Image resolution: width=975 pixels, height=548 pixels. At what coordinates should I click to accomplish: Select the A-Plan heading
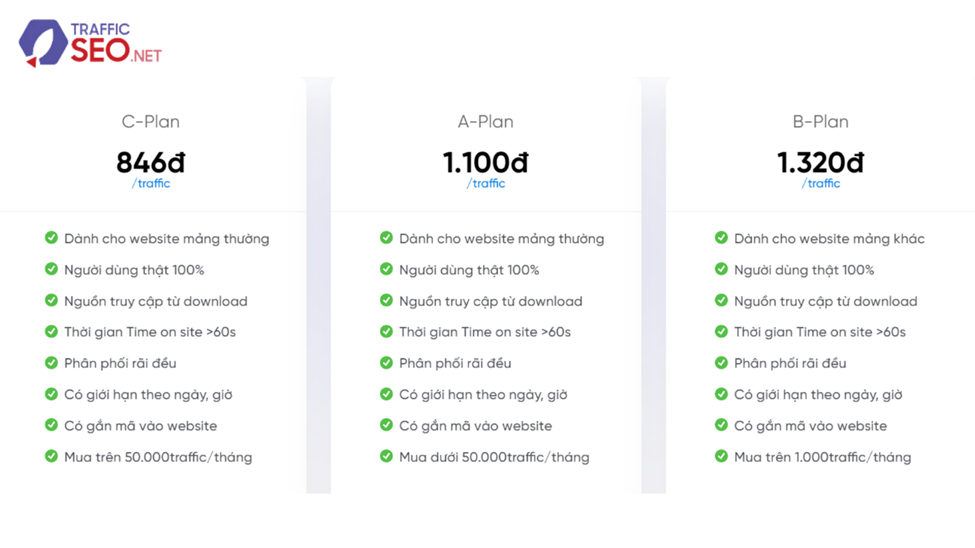tap(486, 121)
